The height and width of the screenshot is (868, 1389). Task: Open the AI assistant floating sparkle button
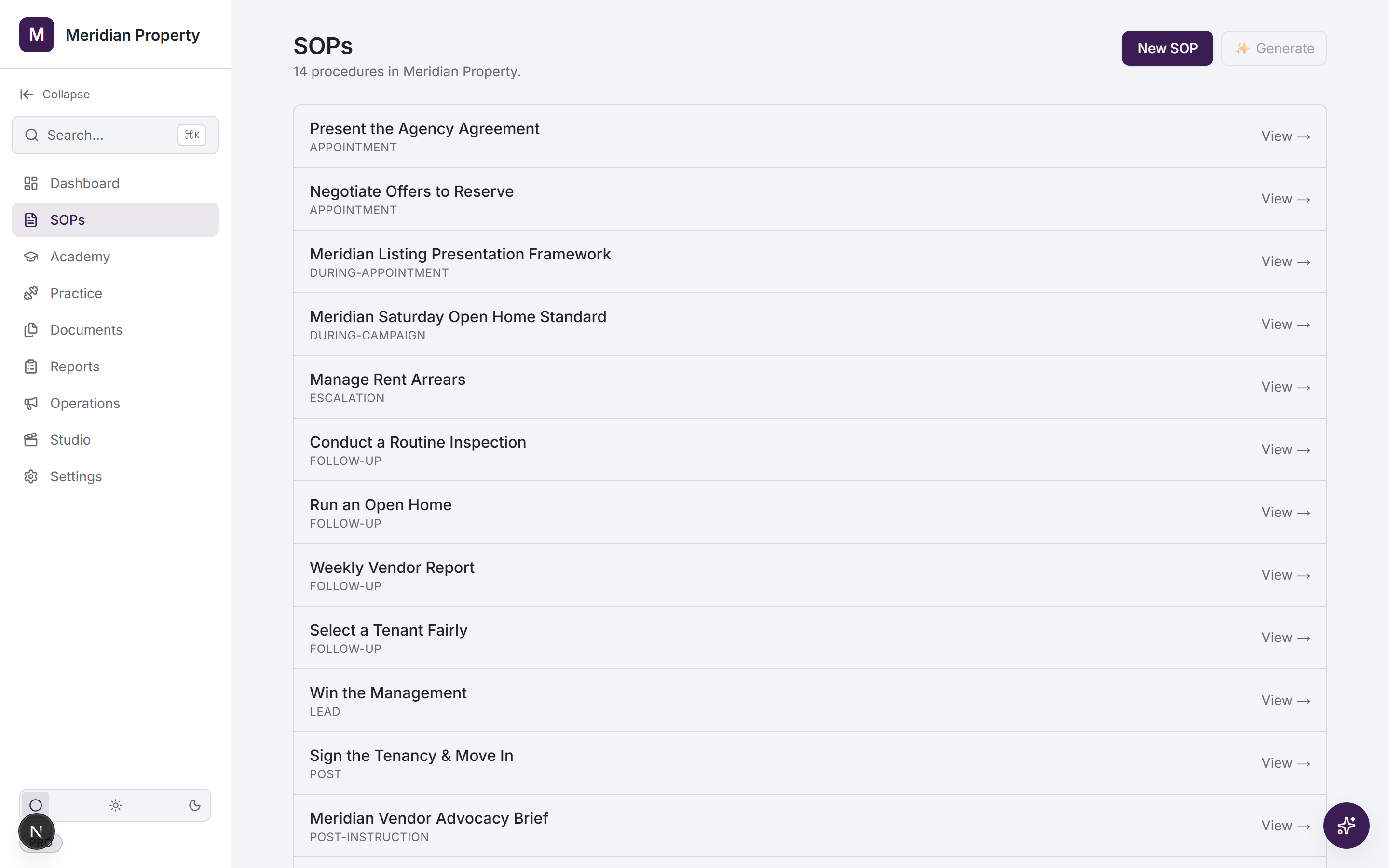(x=1346, y=826)
